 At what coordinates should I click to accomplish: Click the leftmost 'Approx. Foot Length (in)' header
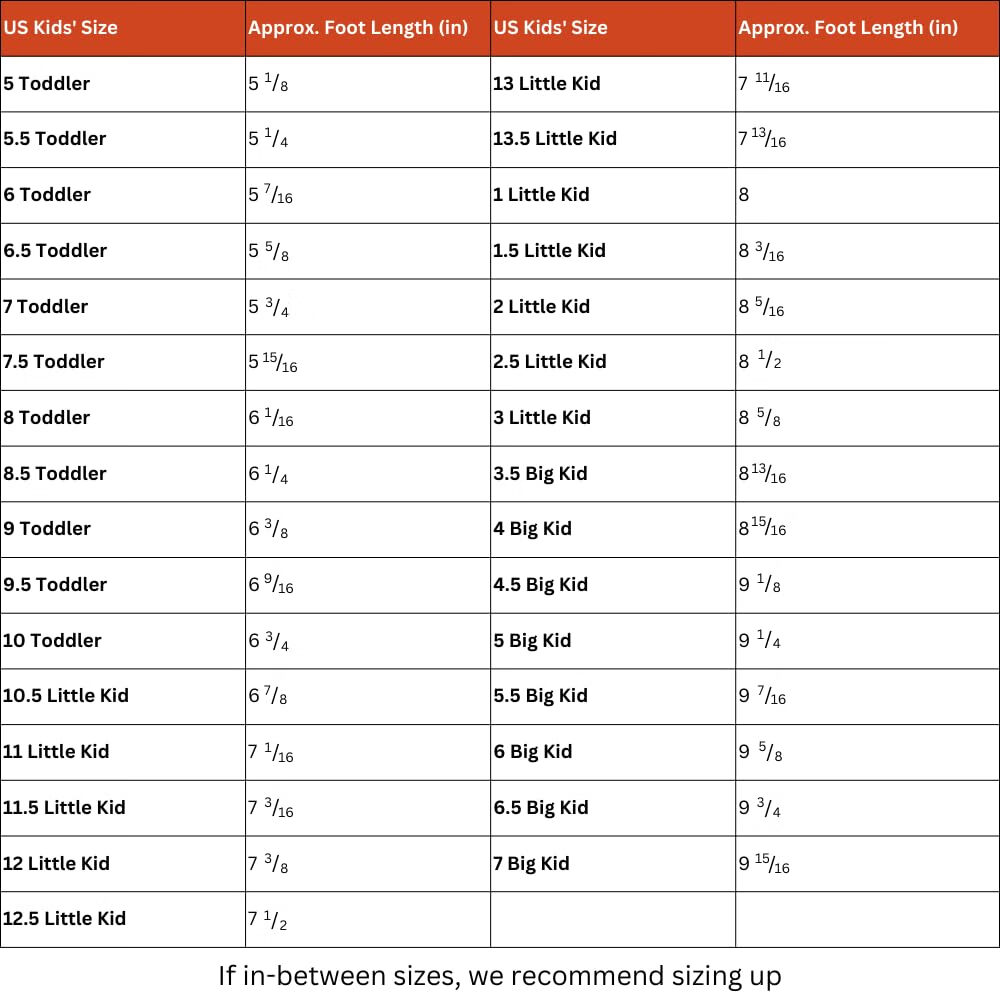point(358,28)
